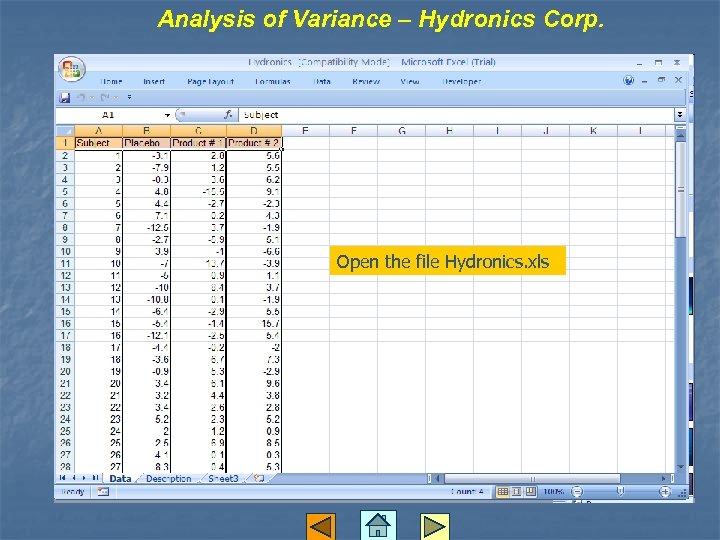720x540 pixels.
Task: Expand the formula bar
Action: click(x=680, y=114)
